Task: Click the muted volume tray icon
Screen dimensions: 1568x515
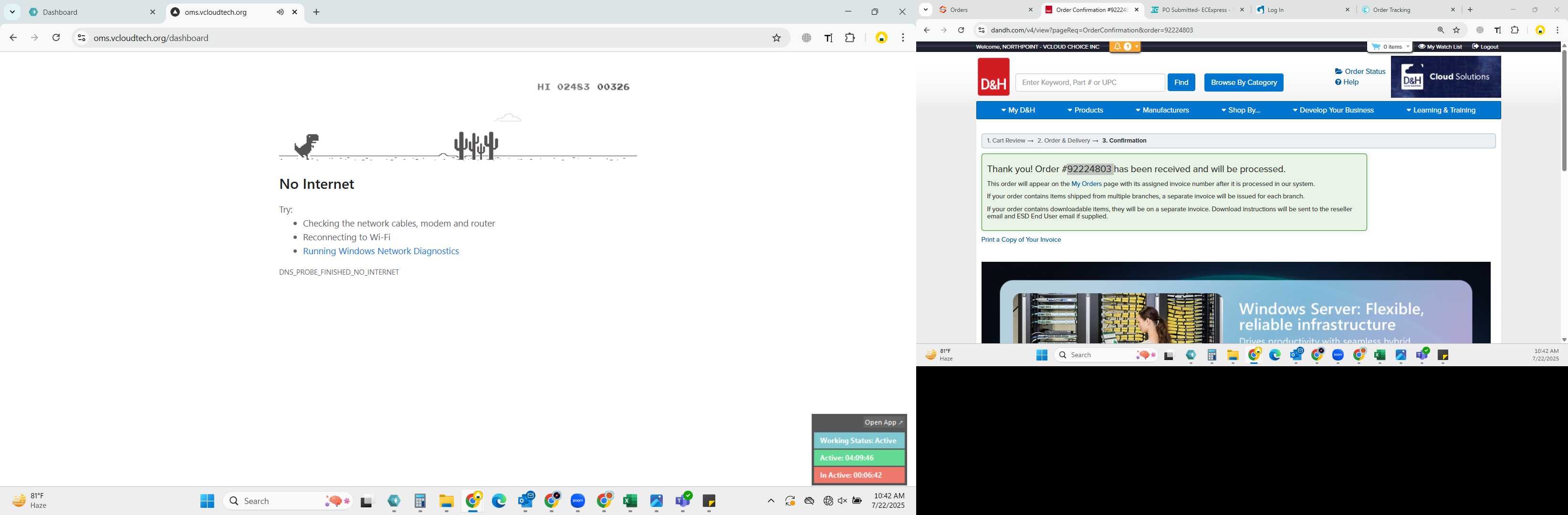Action: click(x=842, y=501)
